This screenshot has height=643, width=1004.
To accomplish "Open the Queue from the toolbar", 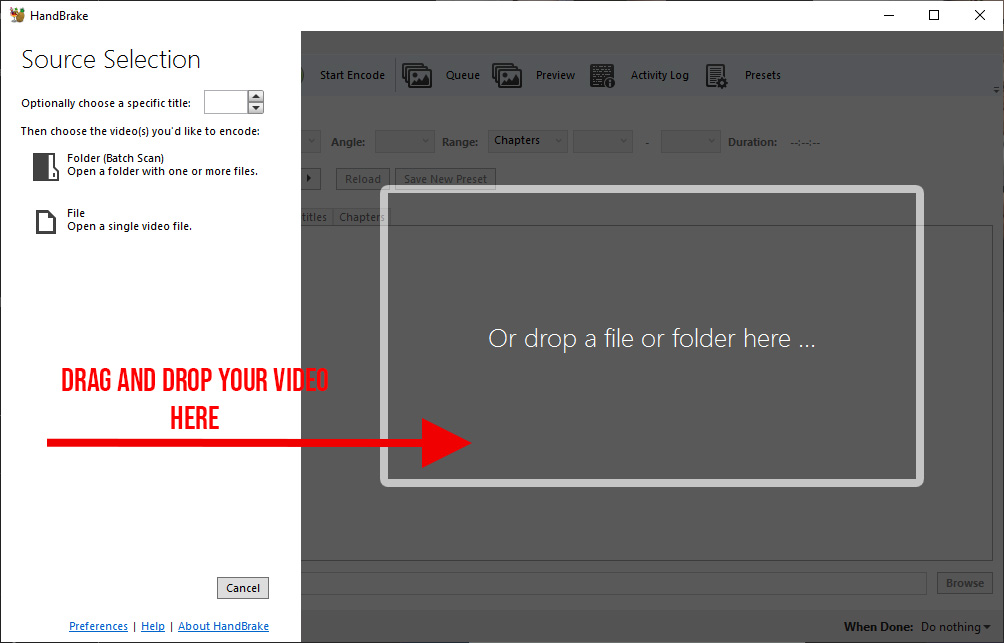I will click(441, 76).
